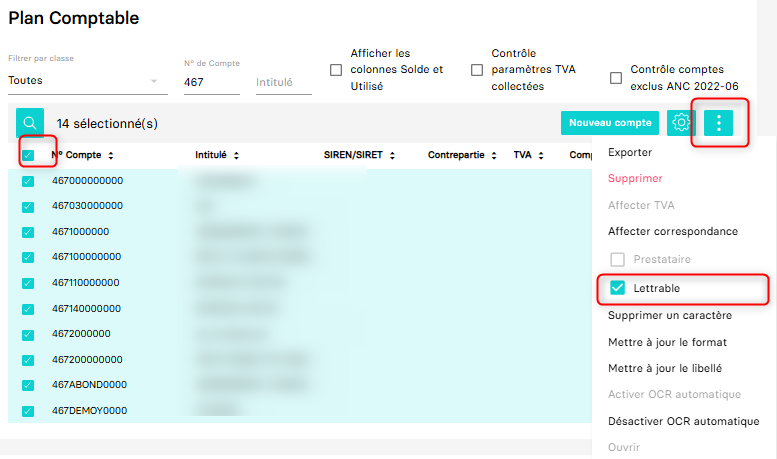Check Contrôle paramètres TVA collectées

[477, 70]
